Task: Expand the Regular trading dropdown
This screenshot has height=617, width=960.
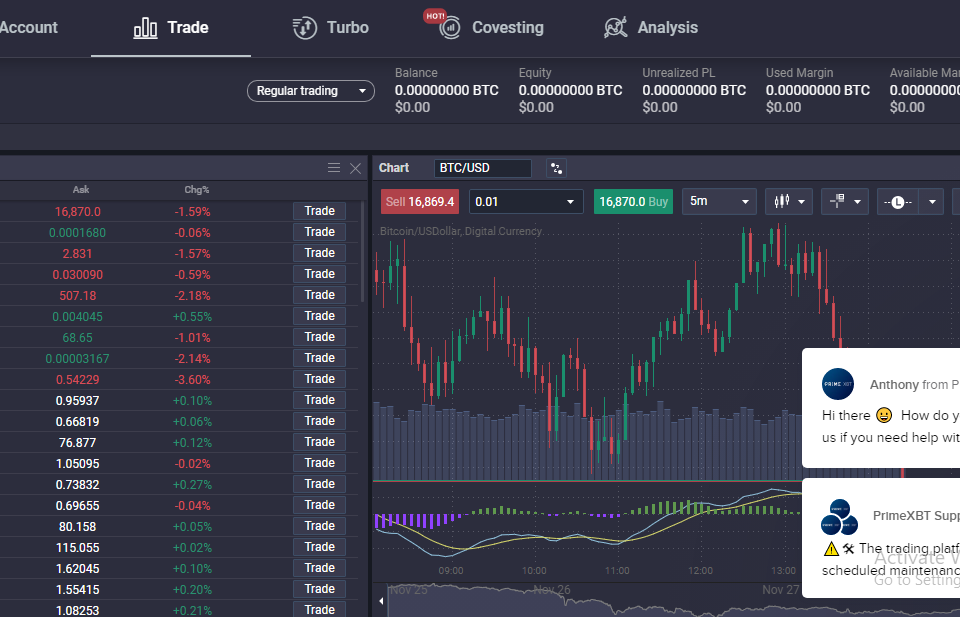Action: coord(311,91)
